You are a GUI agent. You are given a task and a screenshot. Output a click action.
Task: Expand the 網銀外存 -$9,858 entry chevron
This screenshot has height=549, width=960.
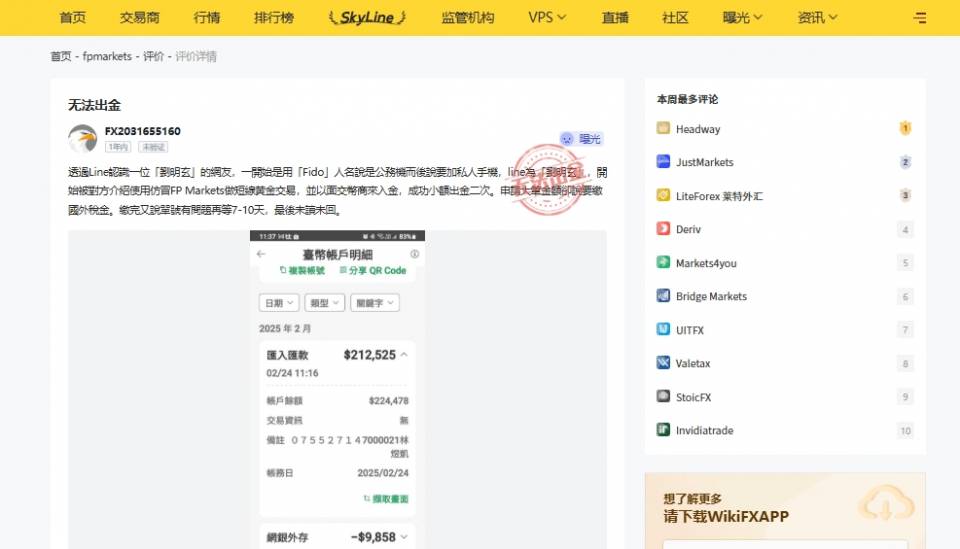tap(404, 537)
